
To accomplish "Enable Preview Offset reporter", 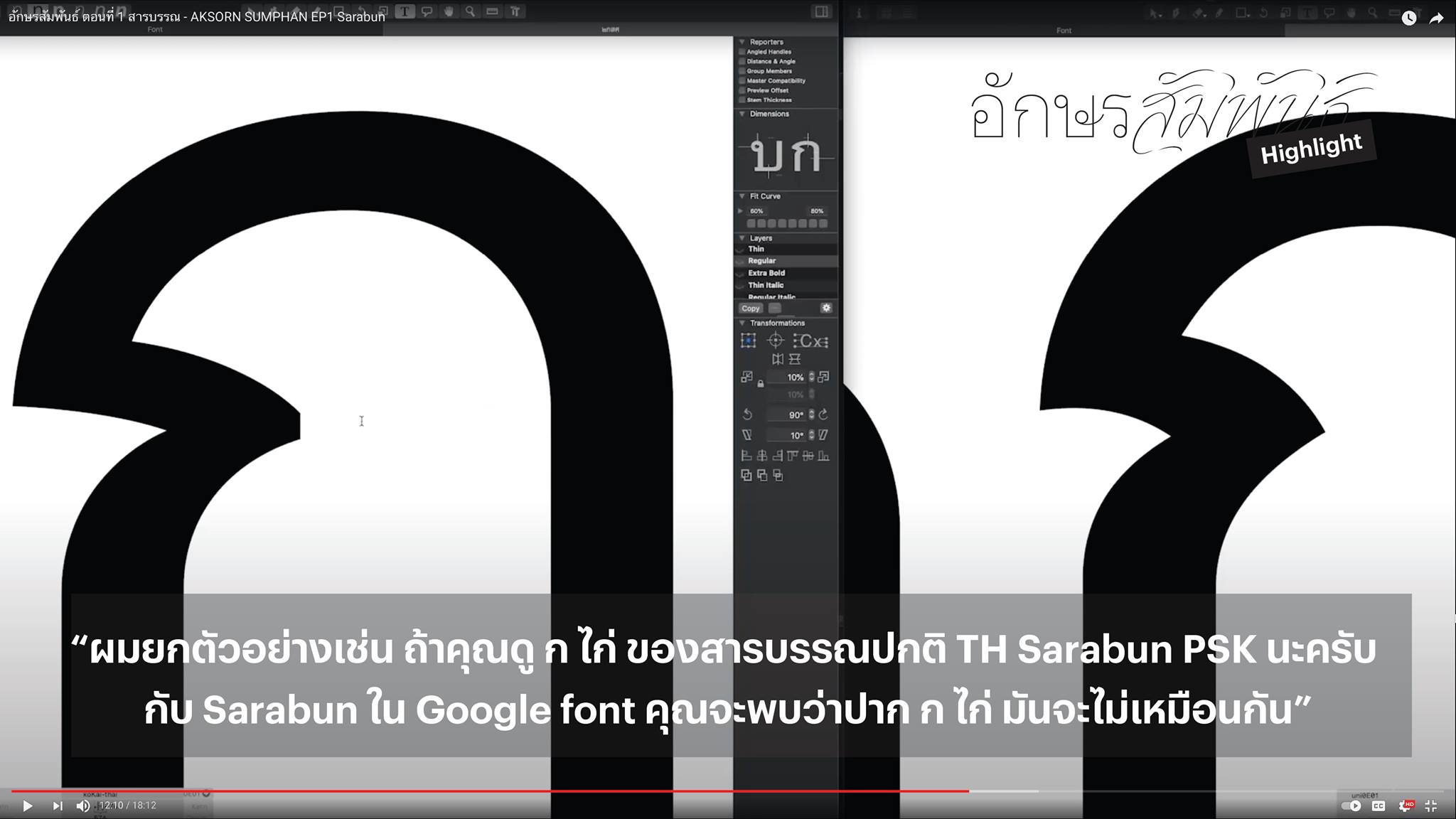I will tap(742, 90).
